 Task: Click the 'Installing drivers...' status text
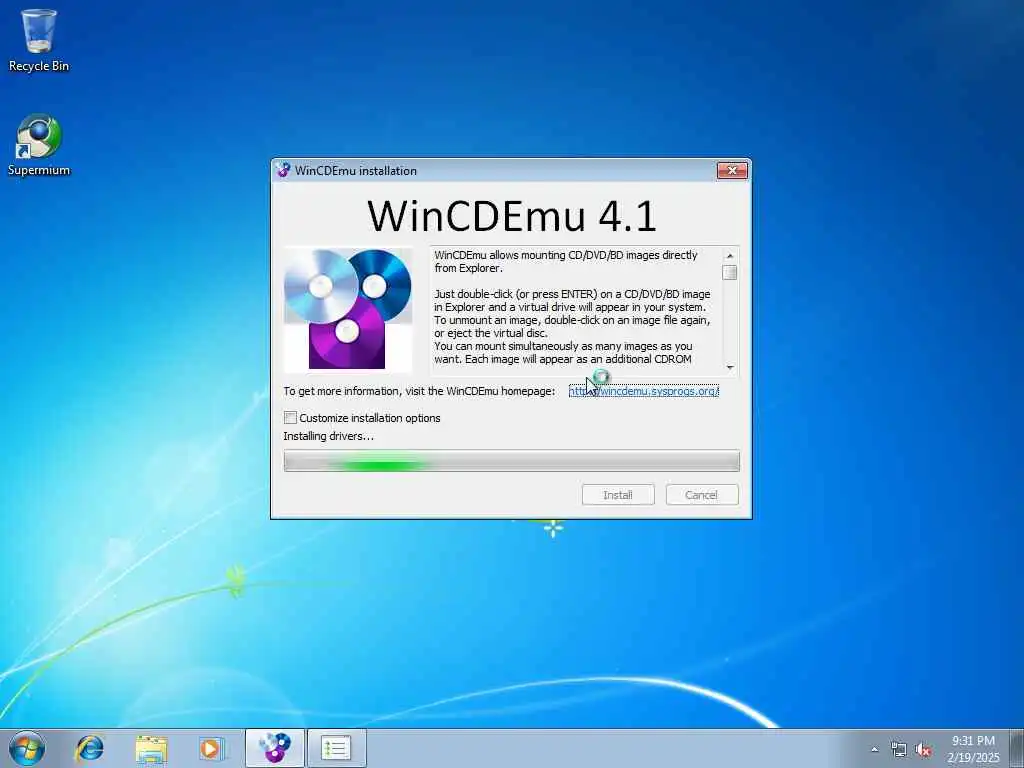[x=328, y=436]
